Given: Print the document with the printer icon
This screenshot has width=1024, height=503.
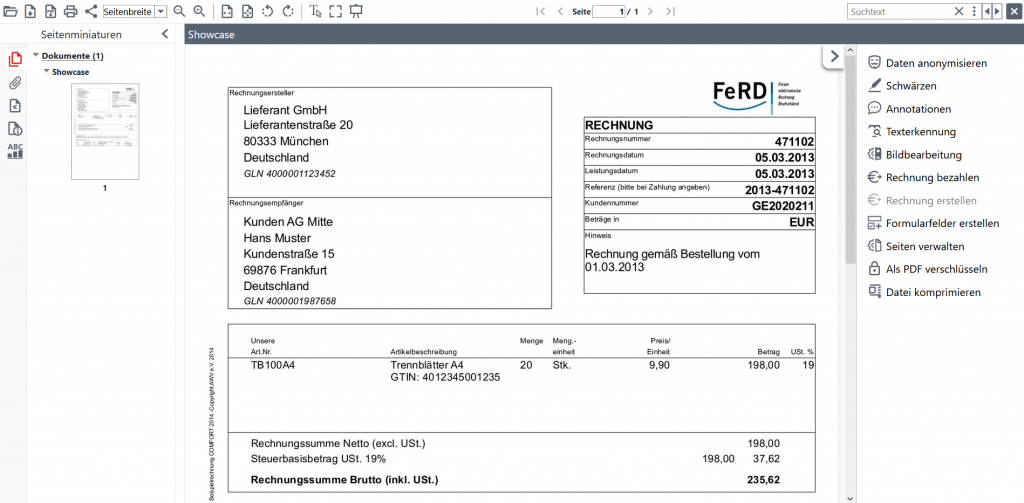Looking at the screenshot, I should [71, 11].
